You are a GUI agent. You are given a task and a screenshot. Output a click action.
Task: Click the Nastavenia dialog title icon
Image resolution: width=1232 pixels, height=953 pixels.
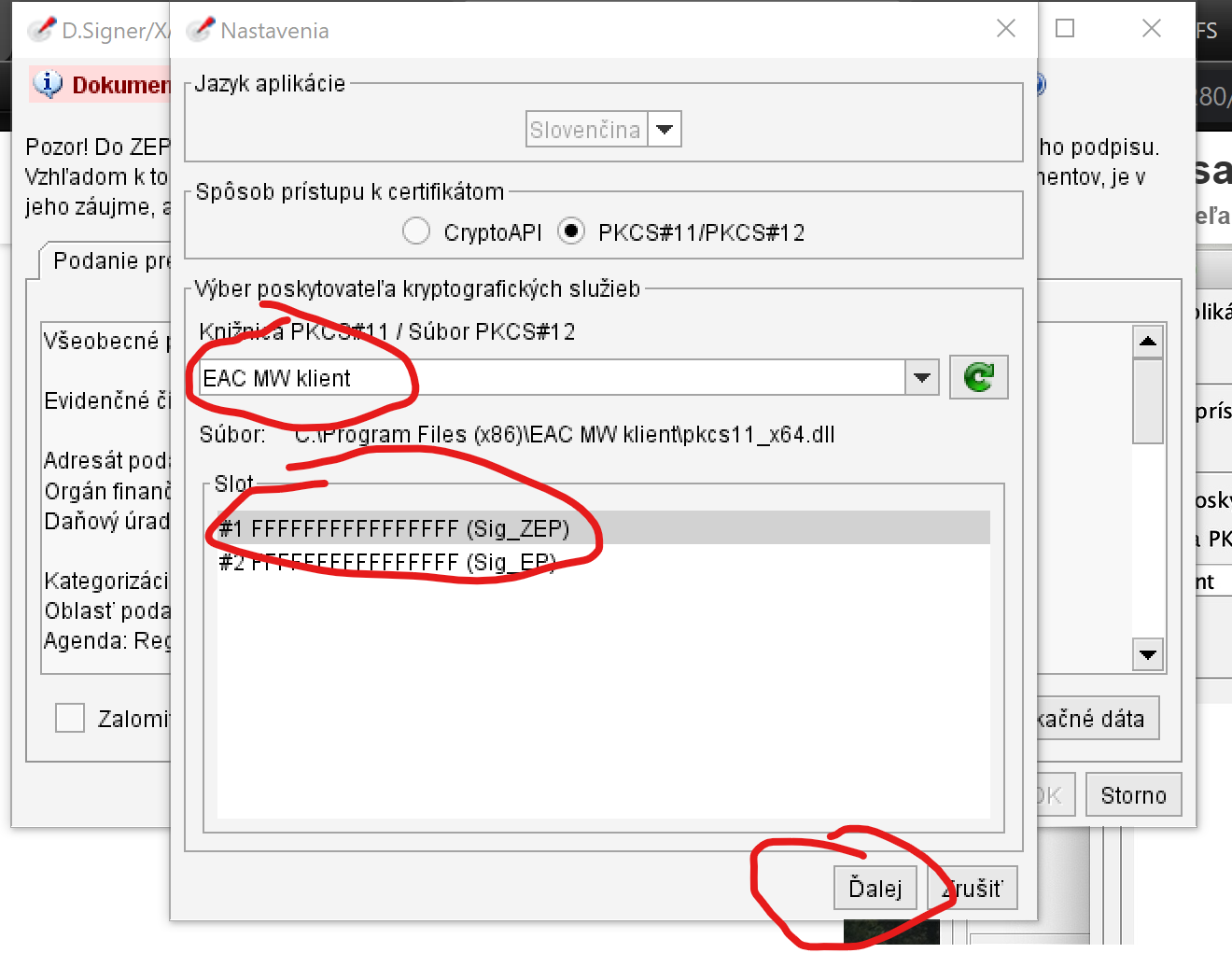coord(200,30)
